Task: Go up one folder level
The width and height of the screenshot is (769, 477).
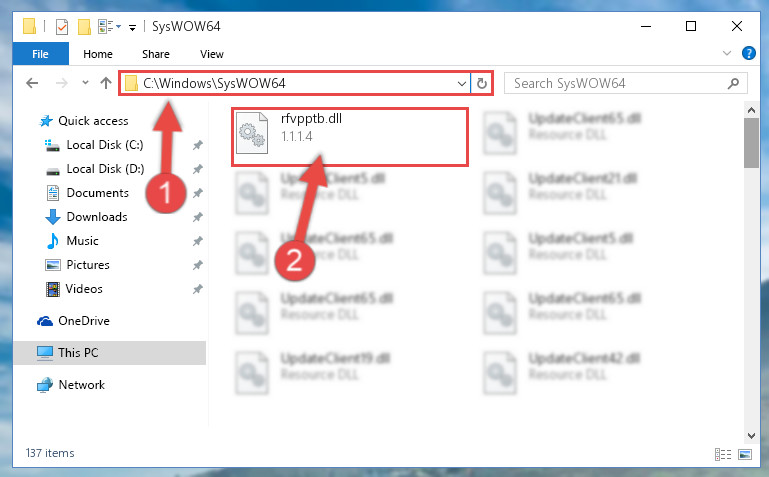Action: tap(106, 83)
